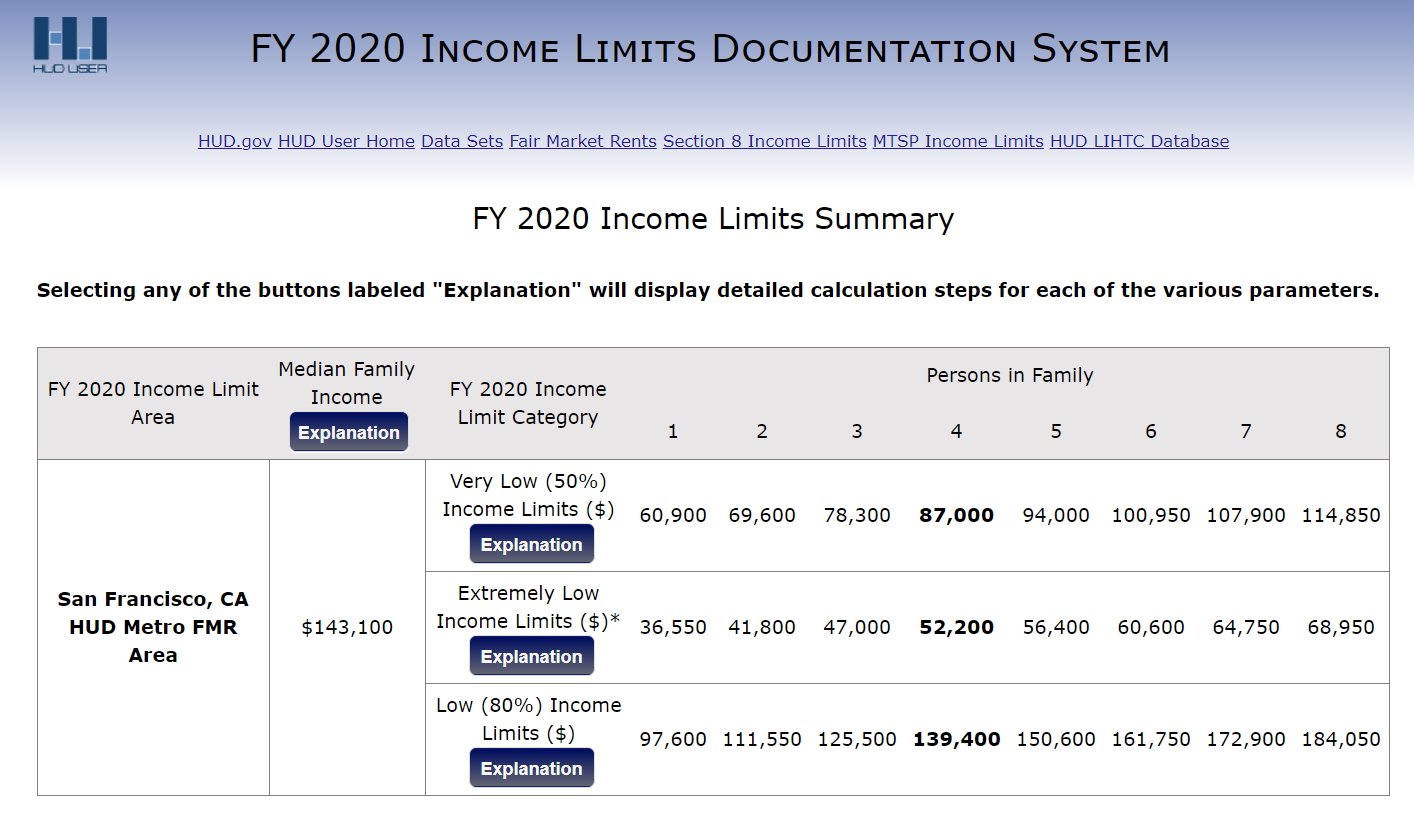Click the Persons in Family header

click(x=1009, y=376)
